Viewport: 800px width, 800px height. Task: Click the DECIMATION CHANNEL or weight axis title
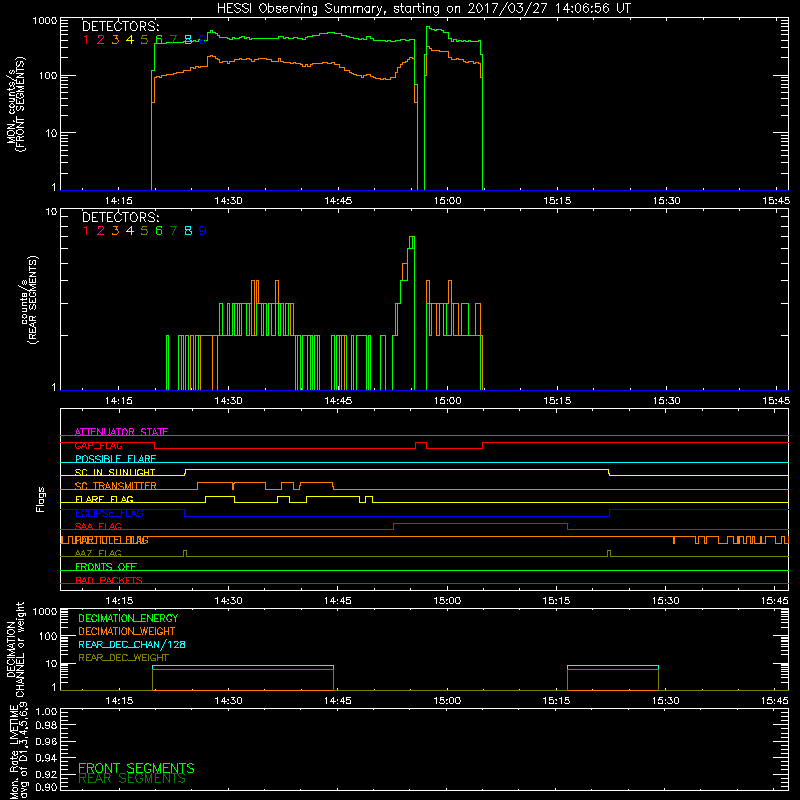(x=15, y=649)
